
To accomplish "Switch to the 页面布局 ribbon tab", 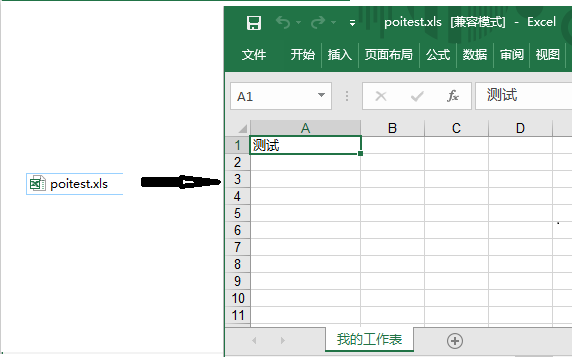I will pos(388,55).
